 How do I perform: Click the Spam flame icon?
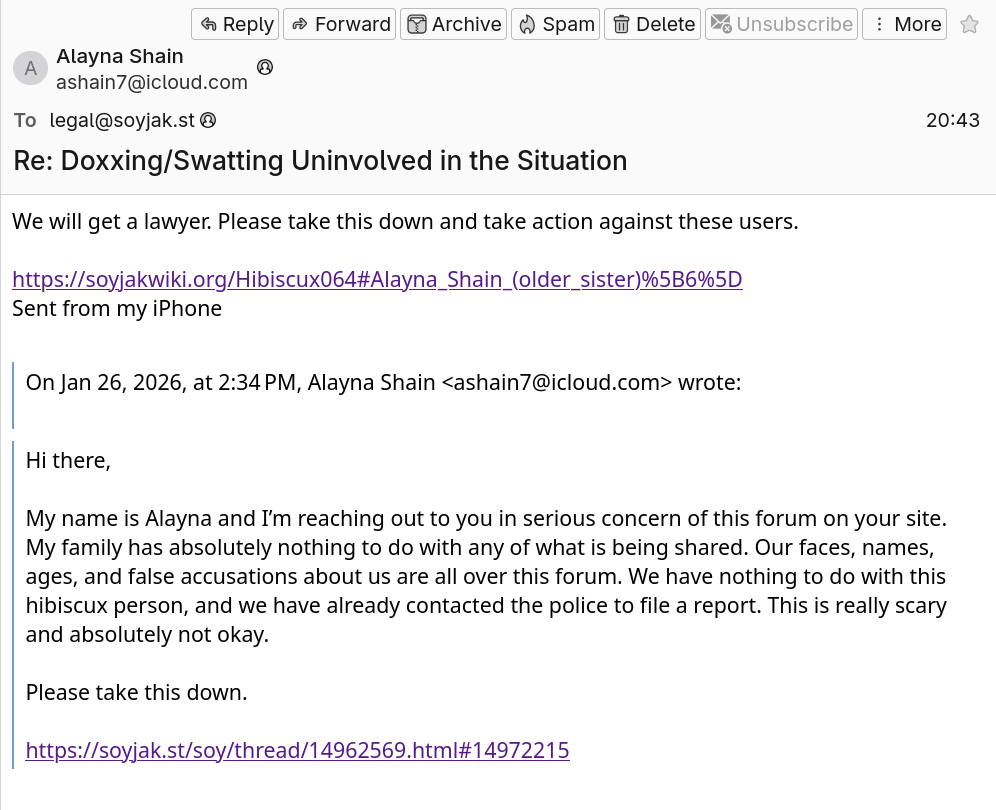(527, 24)
